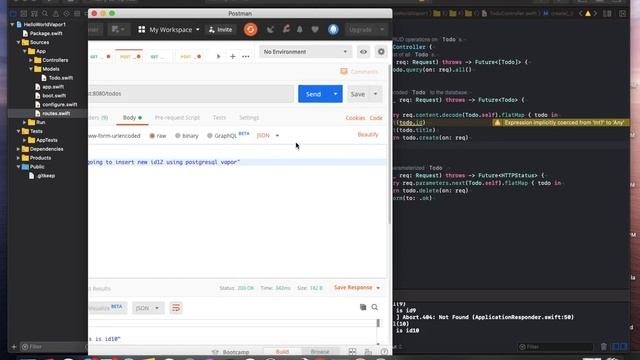Select the GraphQL body radio button

click(209, 136)
